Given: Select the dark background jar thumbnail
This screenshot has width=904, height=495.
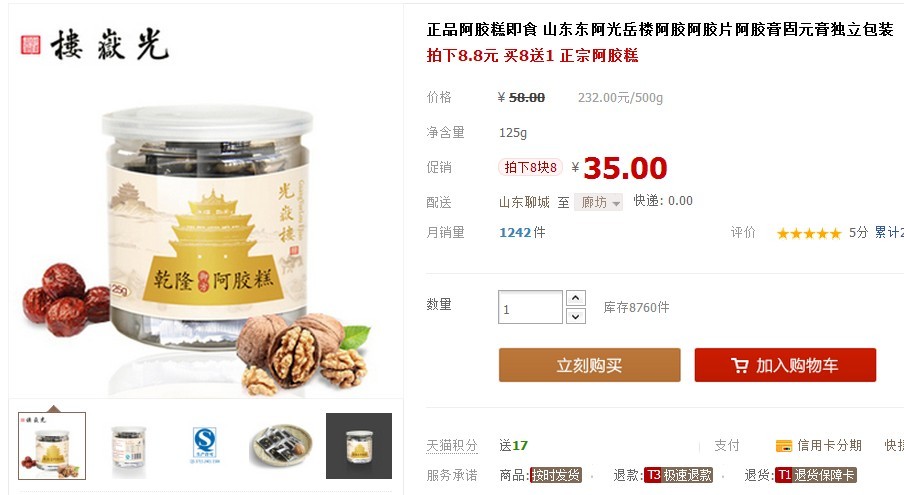Looking at the screenshot, I should pyautogui.click(x=359, y=446).
